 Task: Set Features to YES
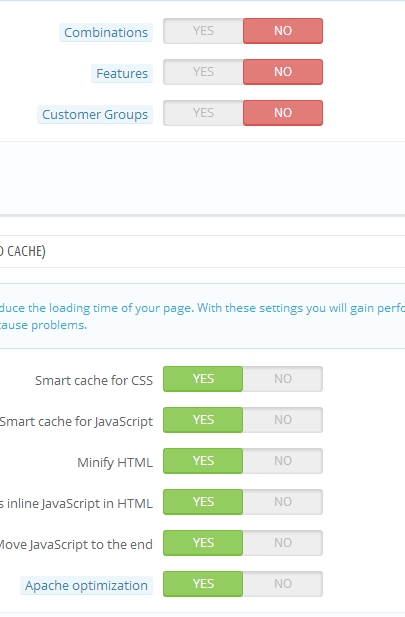click(x=203, y=72)
